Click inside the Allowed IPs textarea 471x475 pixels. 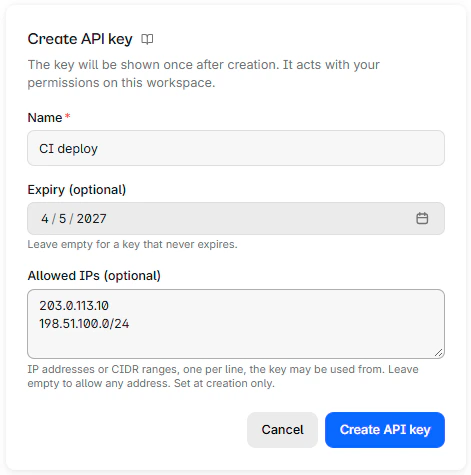pyautogui.click(x=236, y=324)
